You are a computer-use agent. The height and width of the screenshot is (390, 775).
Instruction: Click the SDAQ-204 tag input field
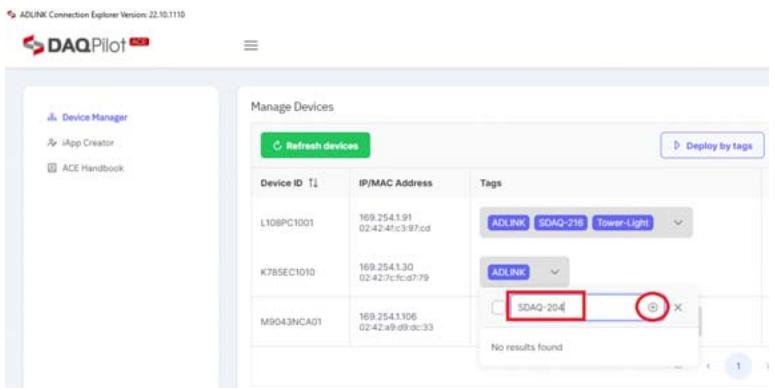(546, 306)
